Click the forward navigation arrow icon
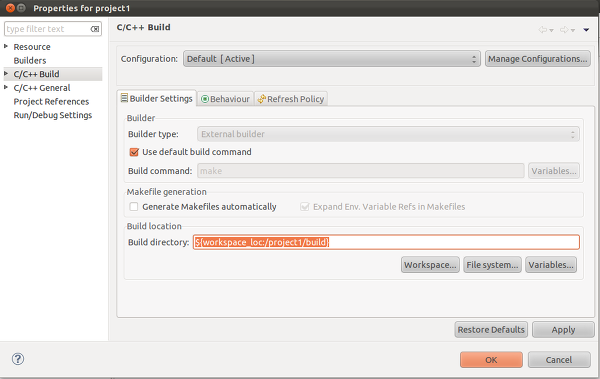The width and height of the screenshot is (600, 379). [564, 30]
